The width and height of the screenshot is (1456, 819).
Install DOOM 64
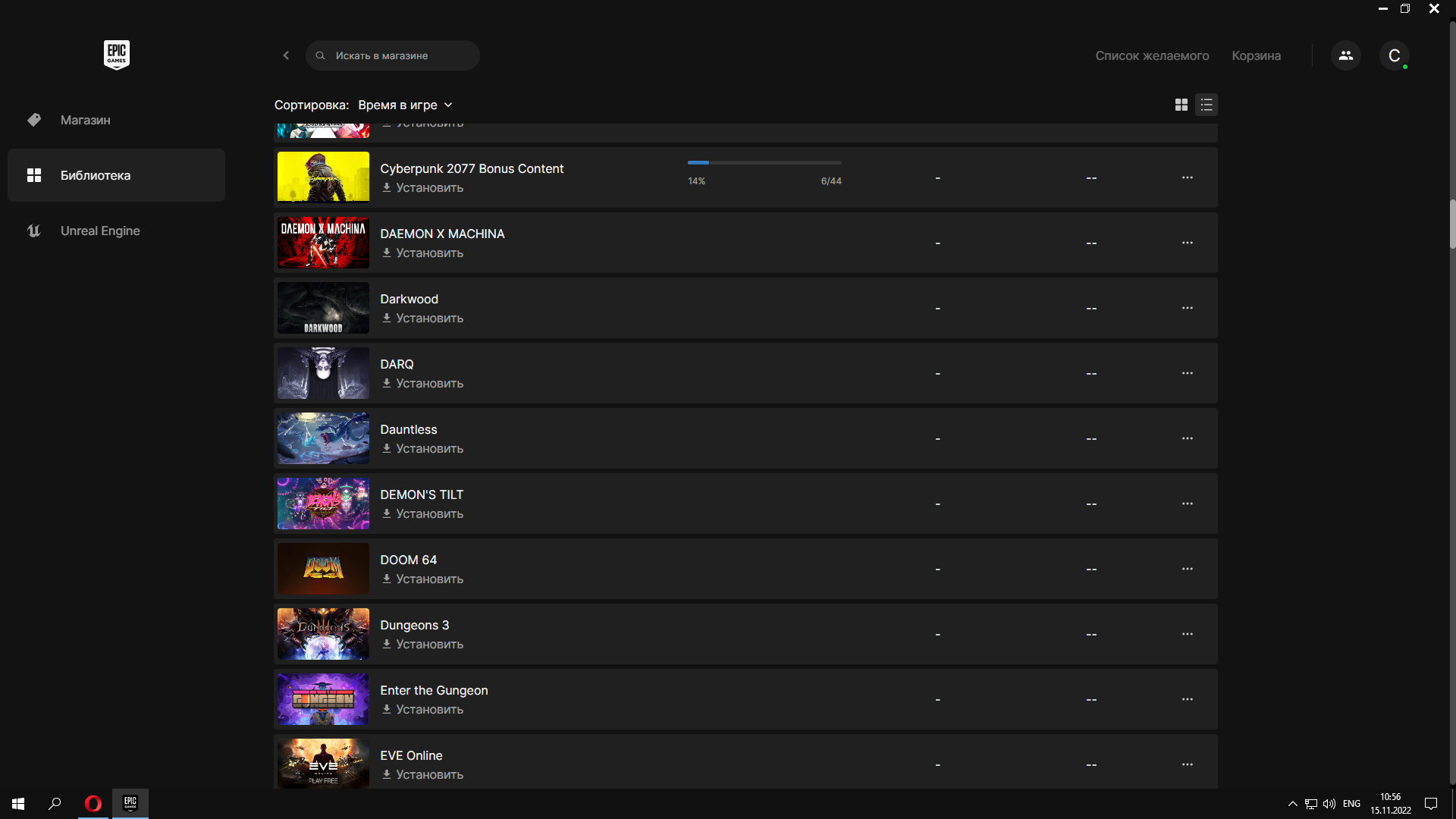(422, 579)
